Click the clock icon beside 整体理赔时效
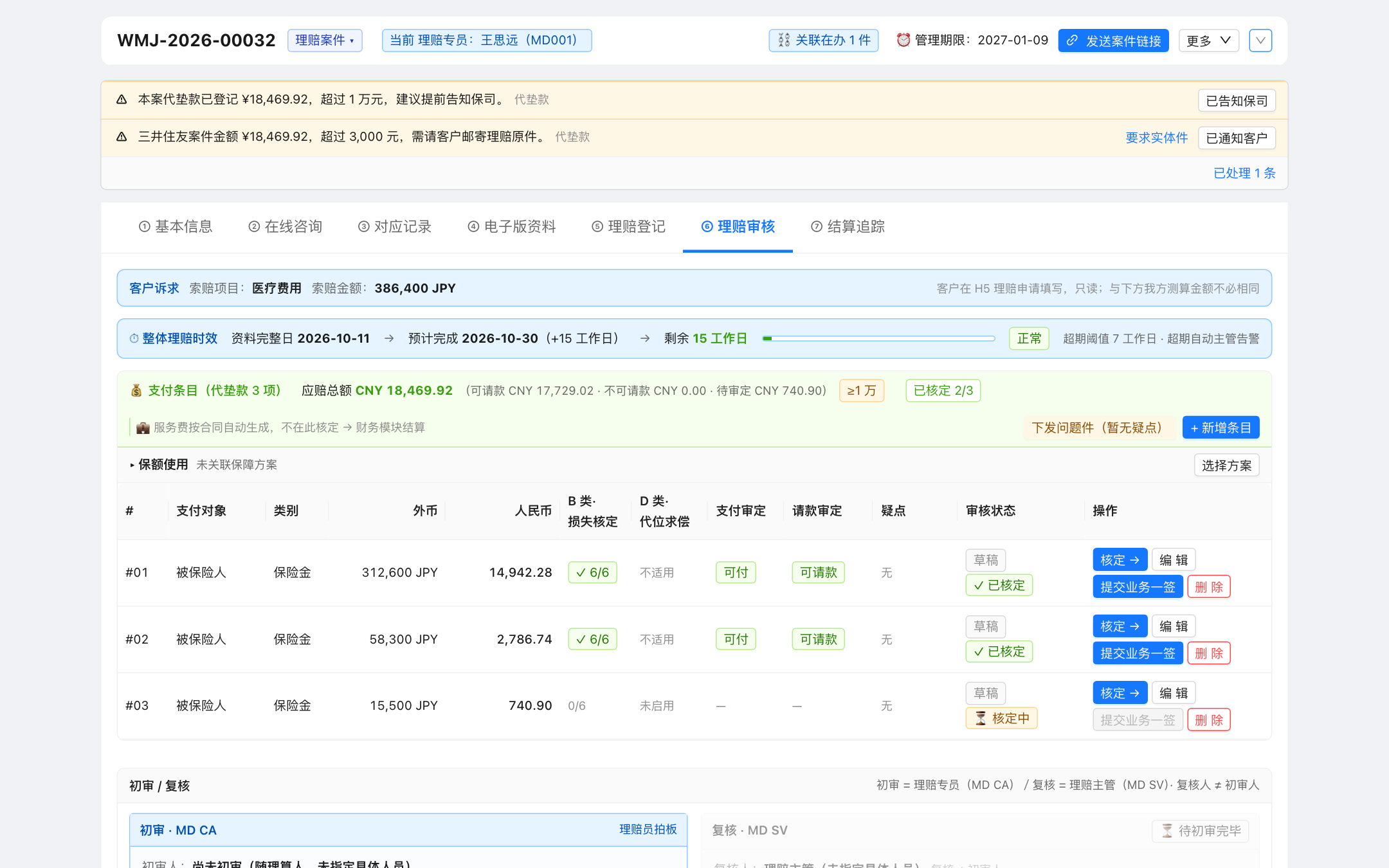This screenshot has width=1389, height=868. click(x=134, y=339)
